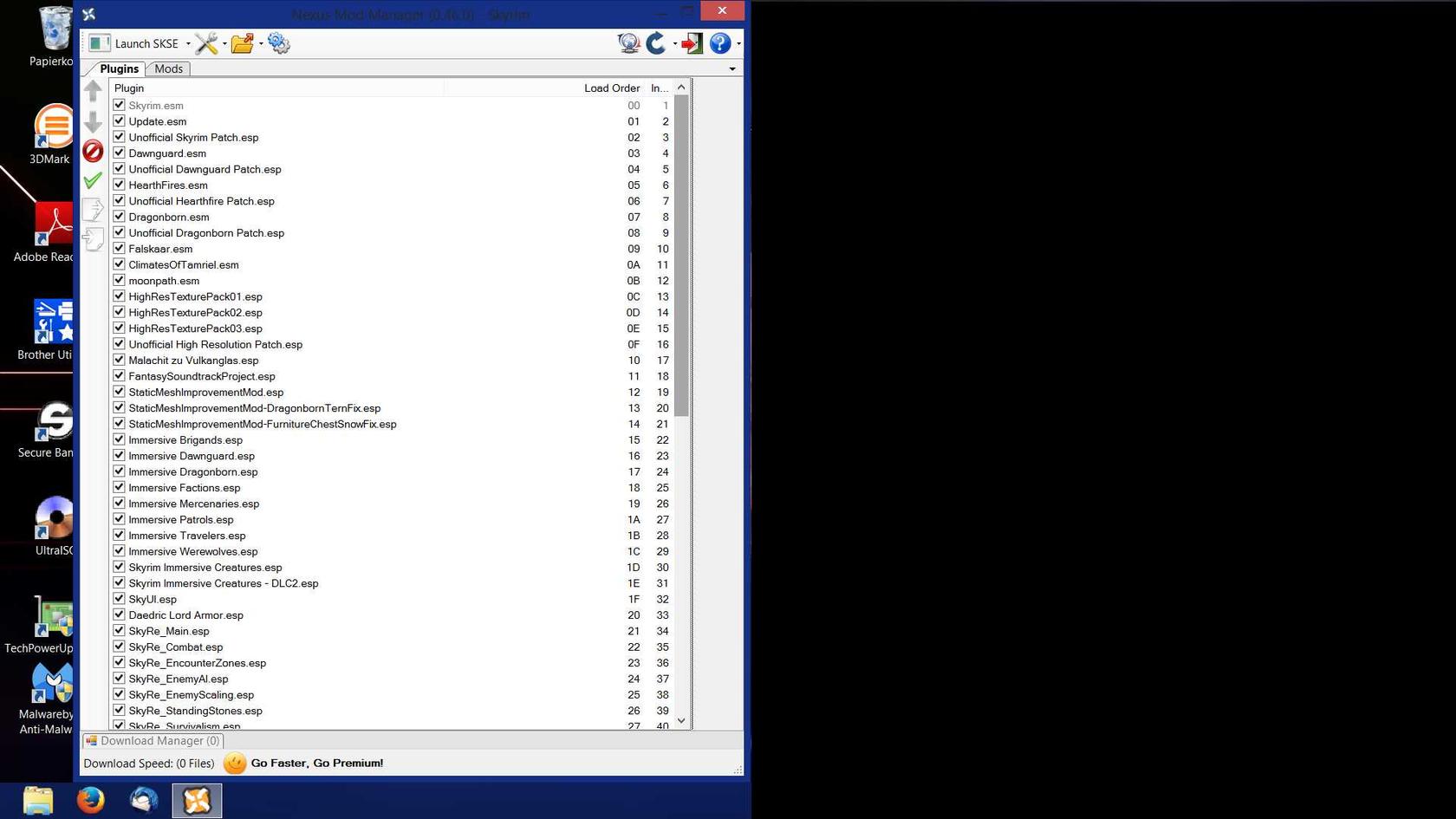Image resolution: width=1456 pixels, height=819 pixels.
Task: Select the Malachit zu Vulkanglas.esp row
Action: coord(392,360)
